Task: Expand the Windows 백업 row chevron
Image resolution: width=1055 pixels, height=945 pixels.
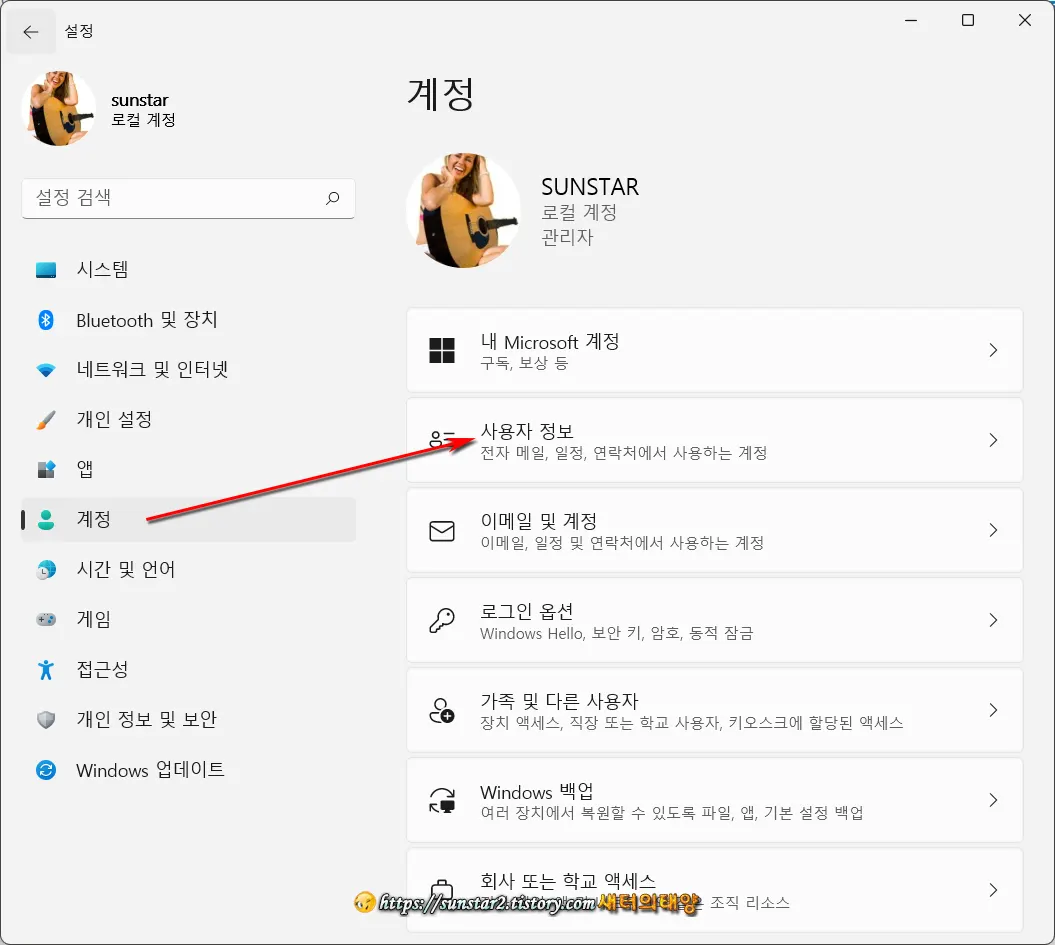Action: point(993,800)
